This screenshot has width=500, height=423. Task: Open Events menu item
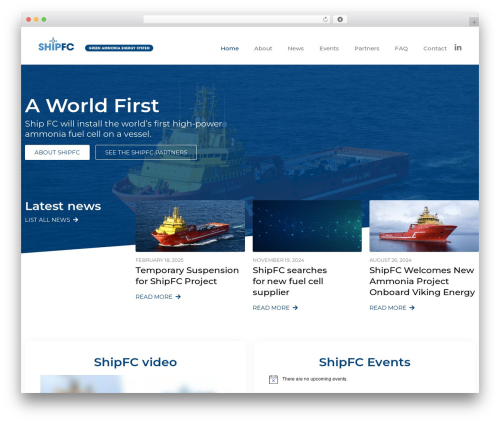coord(329,48)
